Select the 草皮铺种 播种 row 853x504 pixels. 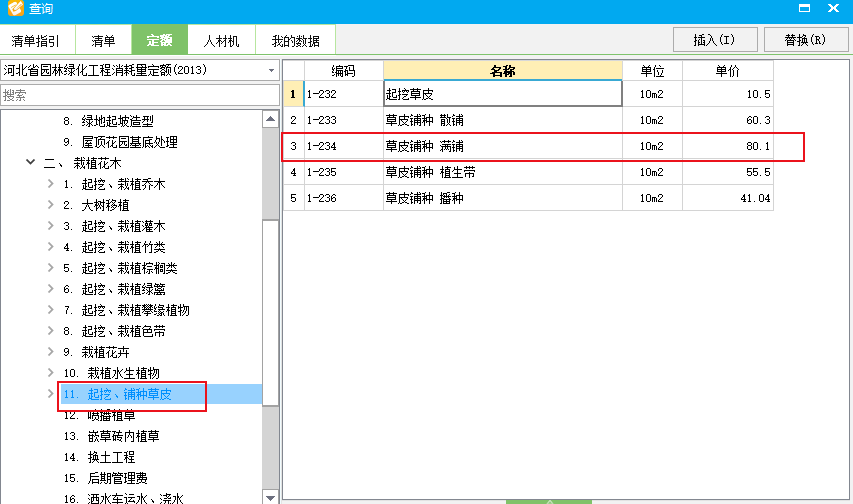(x=528, y=198)
